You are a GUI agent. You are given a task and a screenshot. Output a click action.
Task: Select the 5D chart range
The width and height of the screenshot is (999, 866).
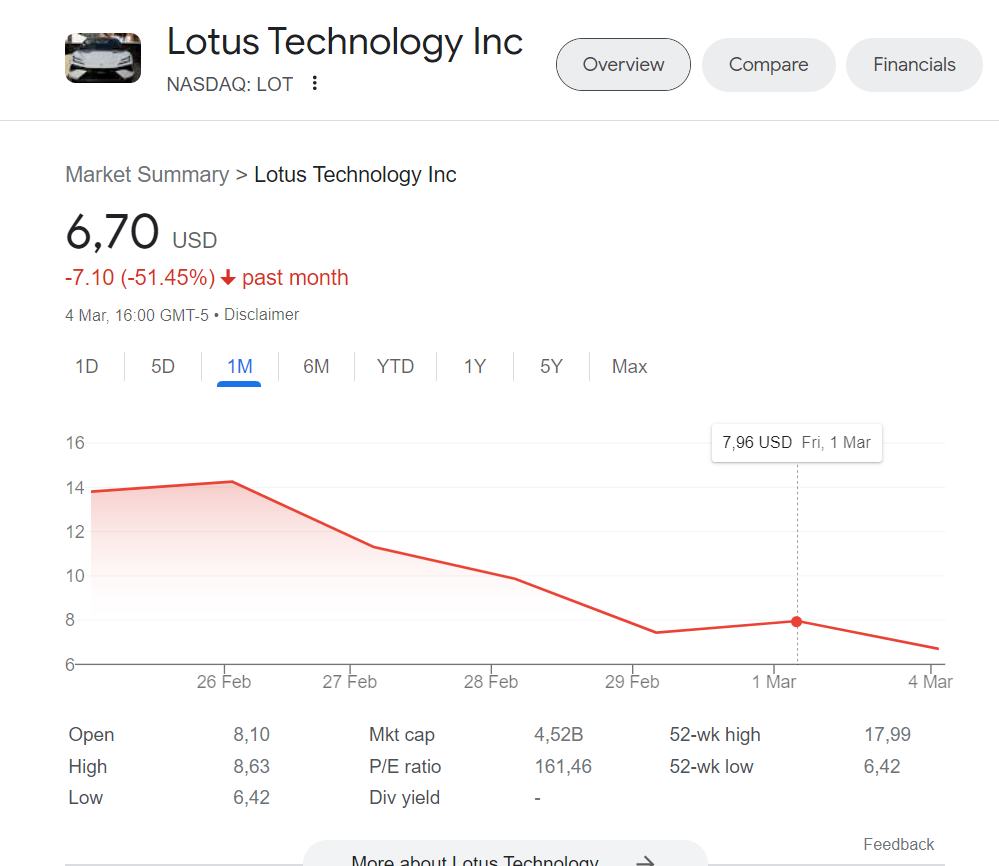(x=163, y=366)
